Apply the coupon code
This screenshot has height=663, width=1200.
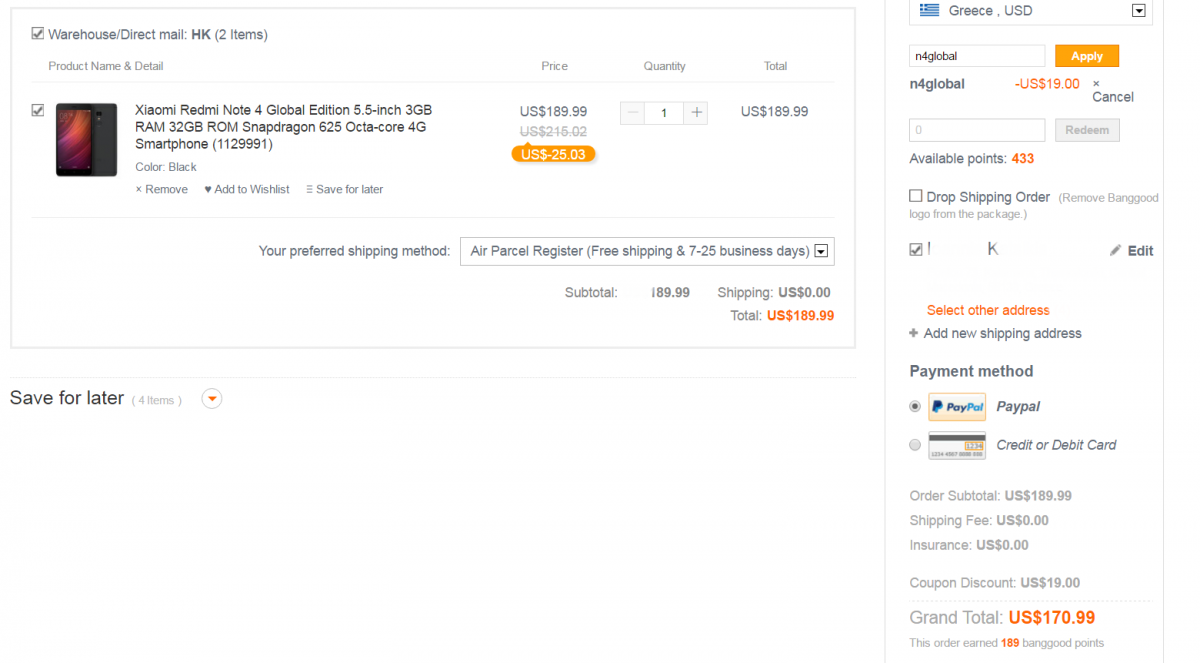(1087, 56)
